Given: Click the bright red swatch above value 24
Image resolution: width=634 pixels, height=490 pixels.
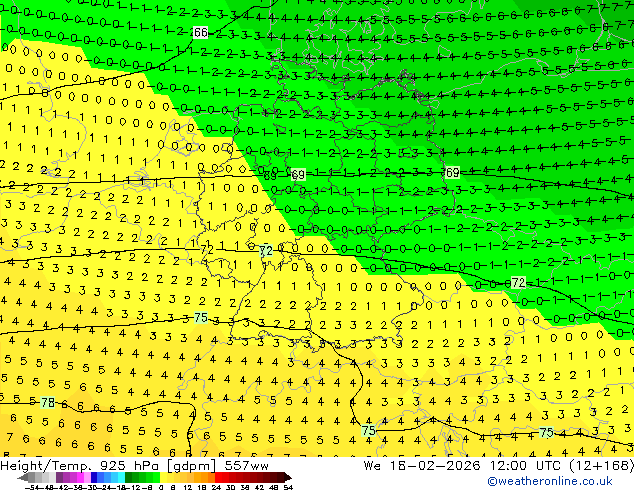Looking at the screenshot, I should pos(218,477).
